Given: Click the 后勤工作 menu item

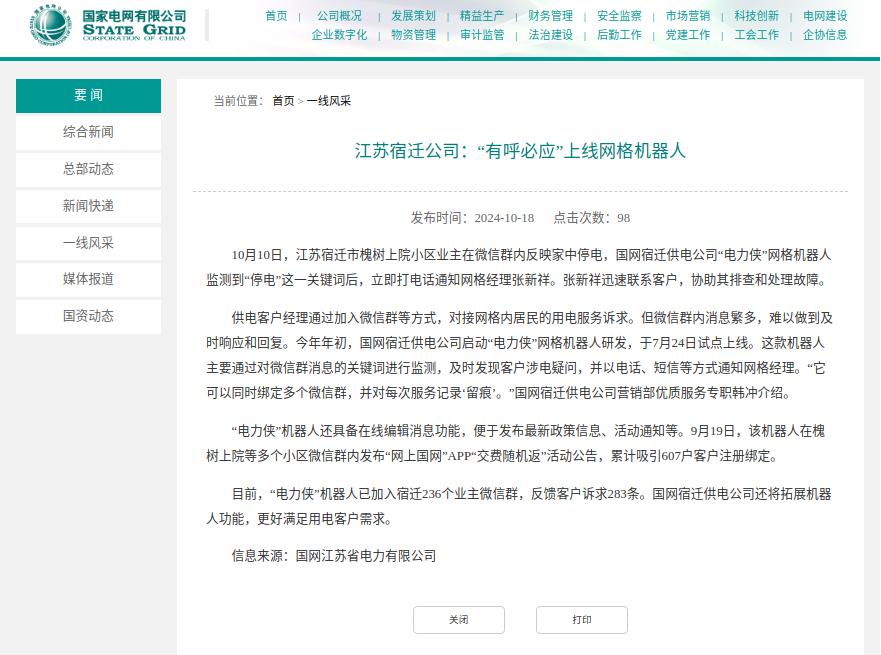Looking at the screenshot, I should pos(619,35).
